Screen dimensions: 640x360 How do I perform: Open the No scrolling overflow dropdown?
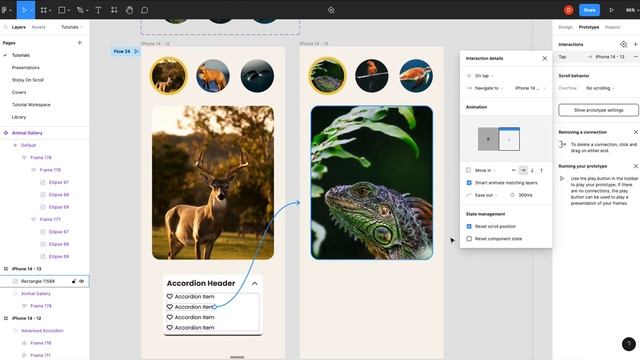click(x=600, y=88)
